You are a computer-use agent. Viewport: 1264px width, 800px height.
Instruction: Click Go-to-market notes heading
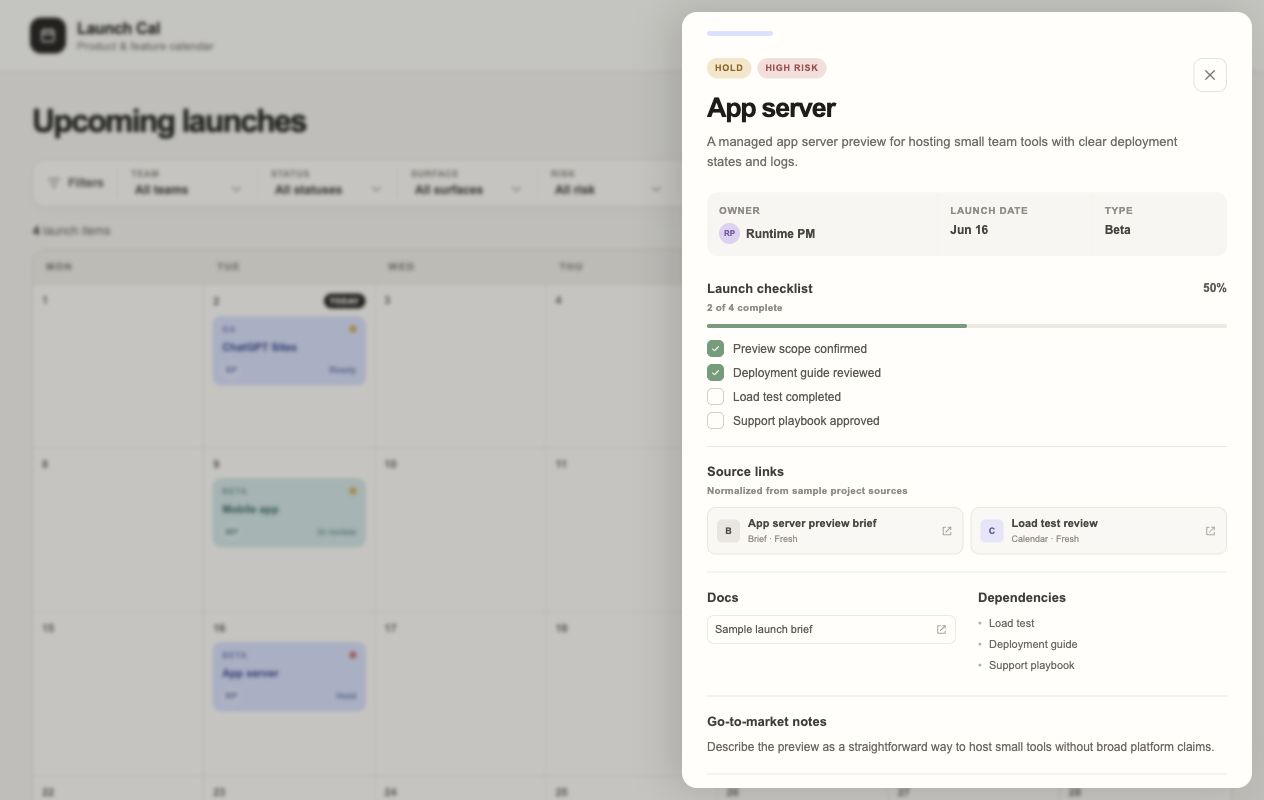coord(767,721)
